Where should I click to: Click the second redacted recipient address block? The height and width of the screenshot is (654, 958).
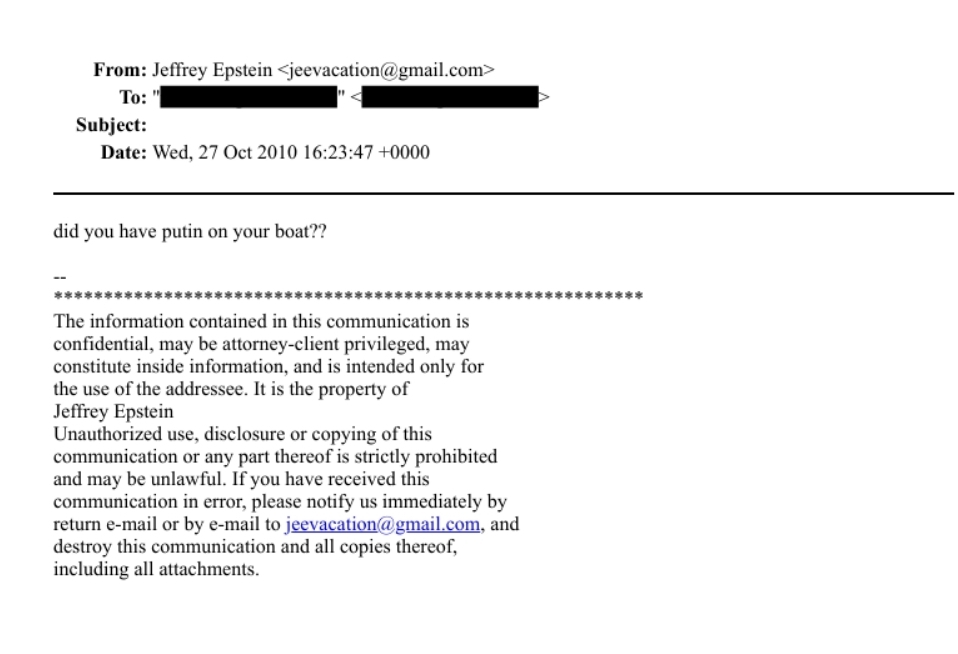[x=450, y=97]
